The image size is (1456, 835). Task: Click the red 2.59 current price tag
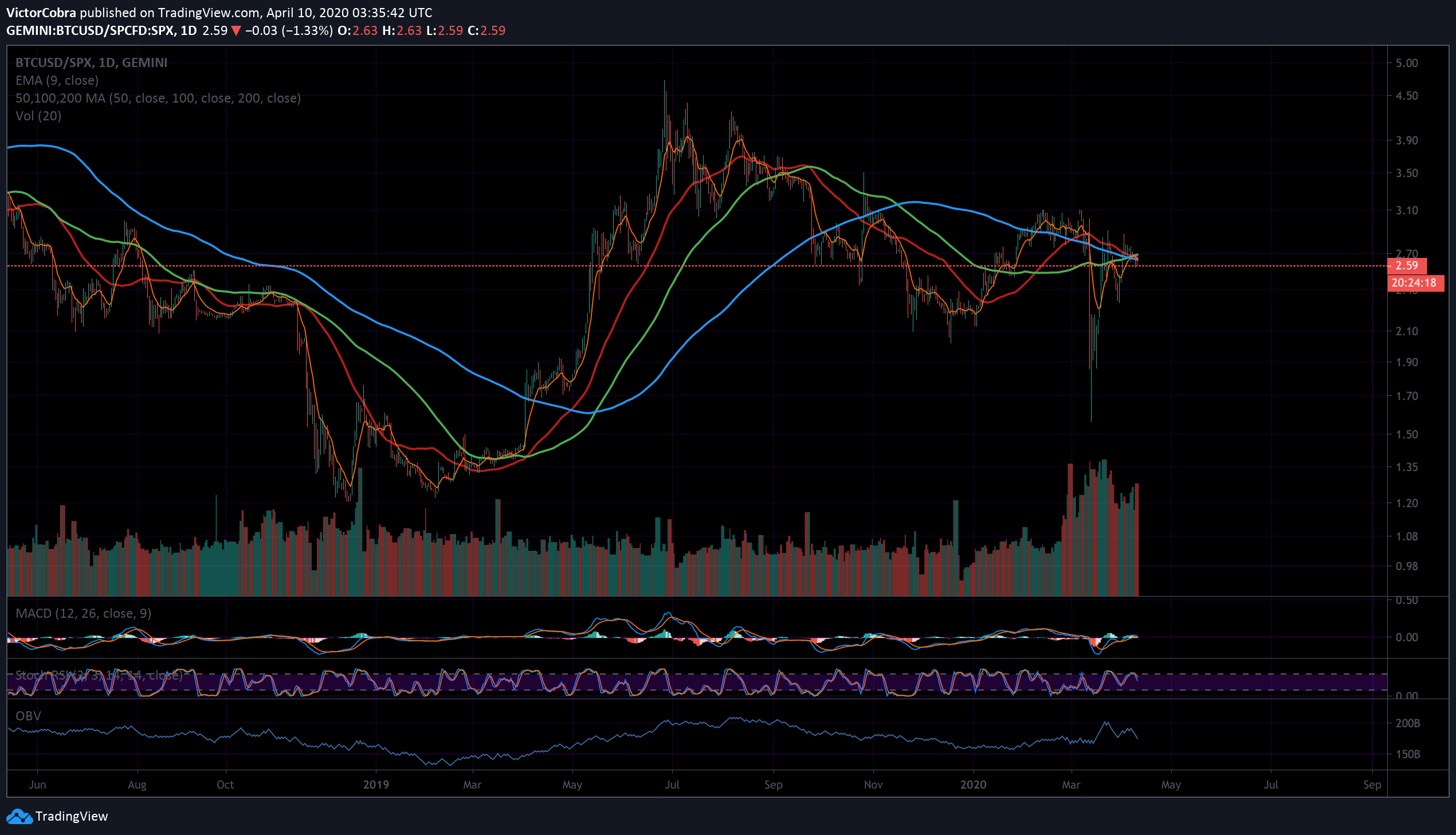pyautogui.click(x=1407, y=265)
